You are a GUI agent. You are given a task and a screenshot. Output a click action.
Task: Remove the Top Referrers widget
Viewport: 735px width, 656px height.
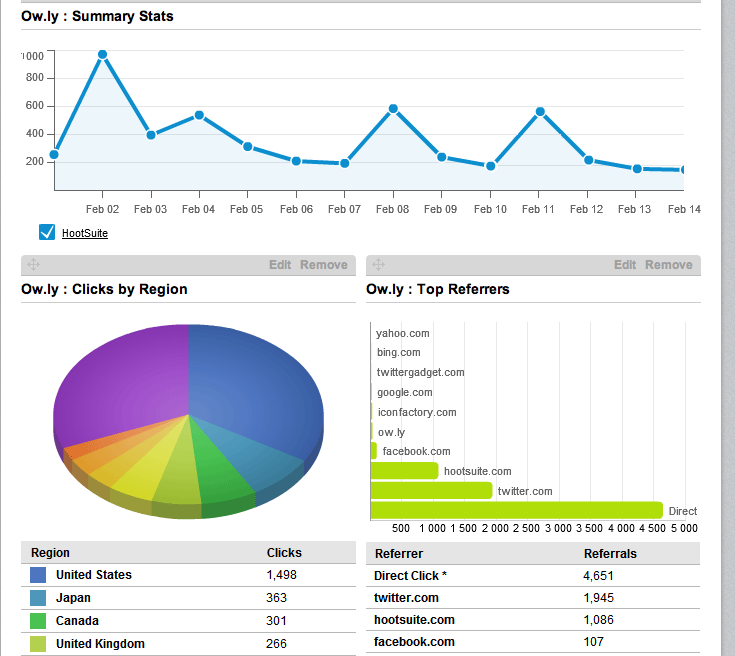(669, 265)
